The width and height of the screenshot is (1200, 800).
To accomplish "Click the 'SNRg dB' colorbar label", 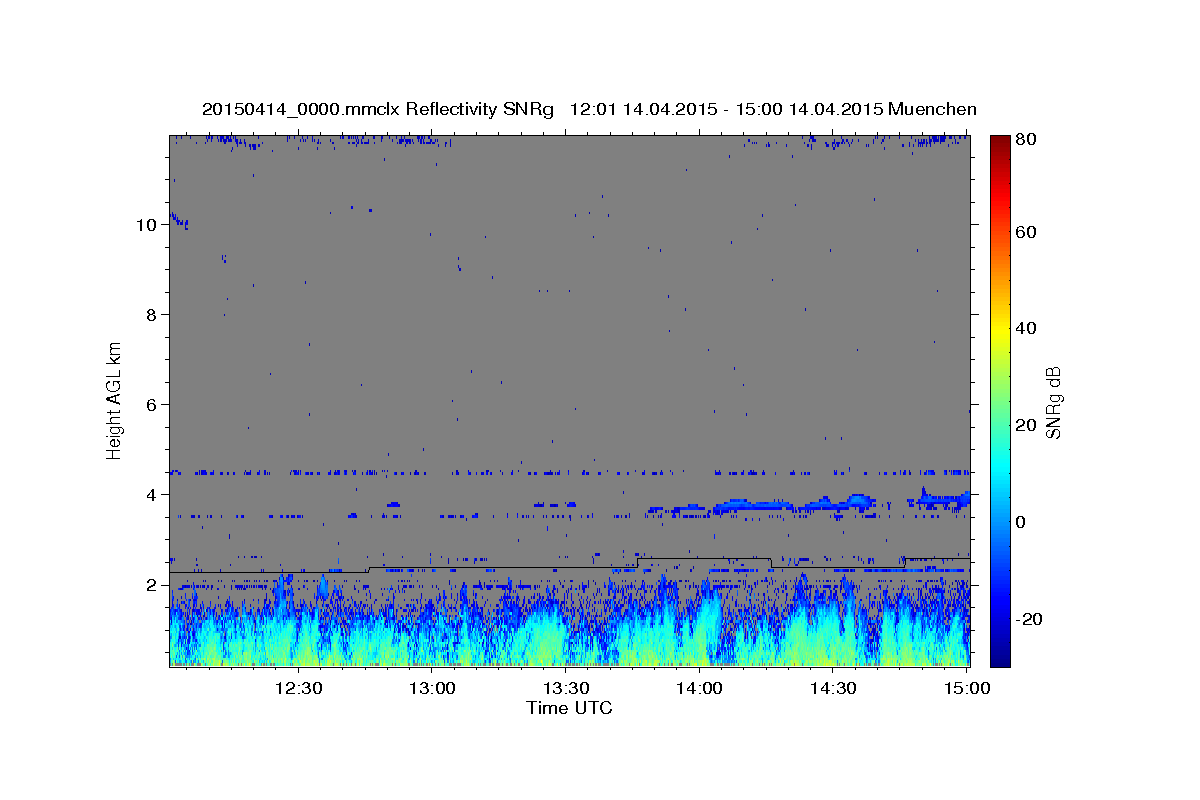I will (1053, 402).
